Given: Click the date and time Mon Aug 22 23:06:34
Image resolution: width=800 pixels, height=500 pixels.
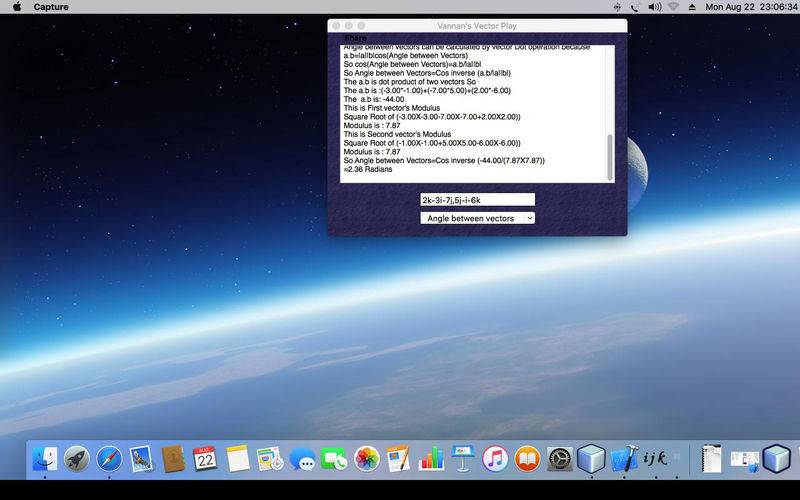Looking at the screenshot, I should coord(752,7).
